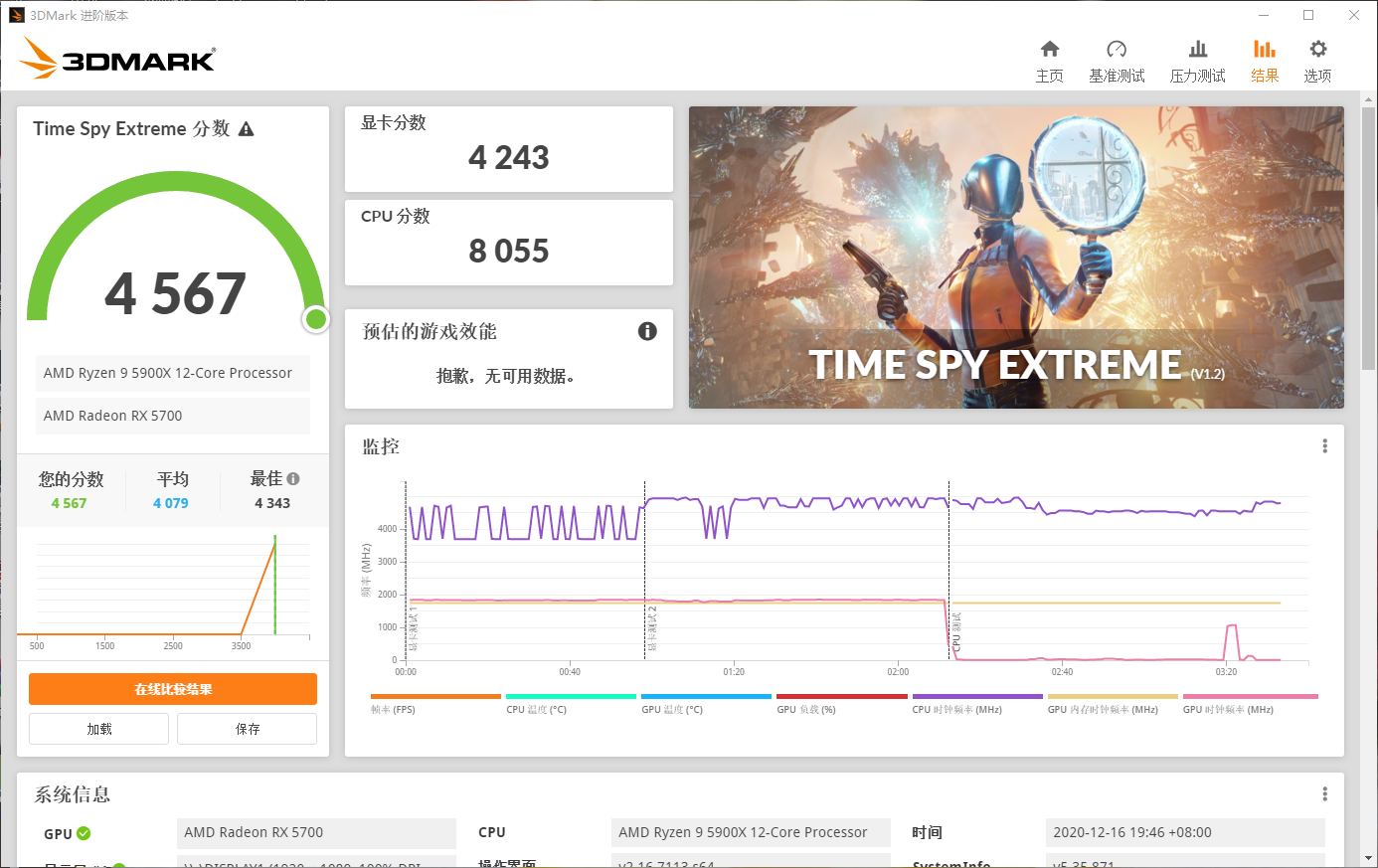Toggle the CPU 温度 legend color
The image size is (1378, 868).
[x=571, y=697]
